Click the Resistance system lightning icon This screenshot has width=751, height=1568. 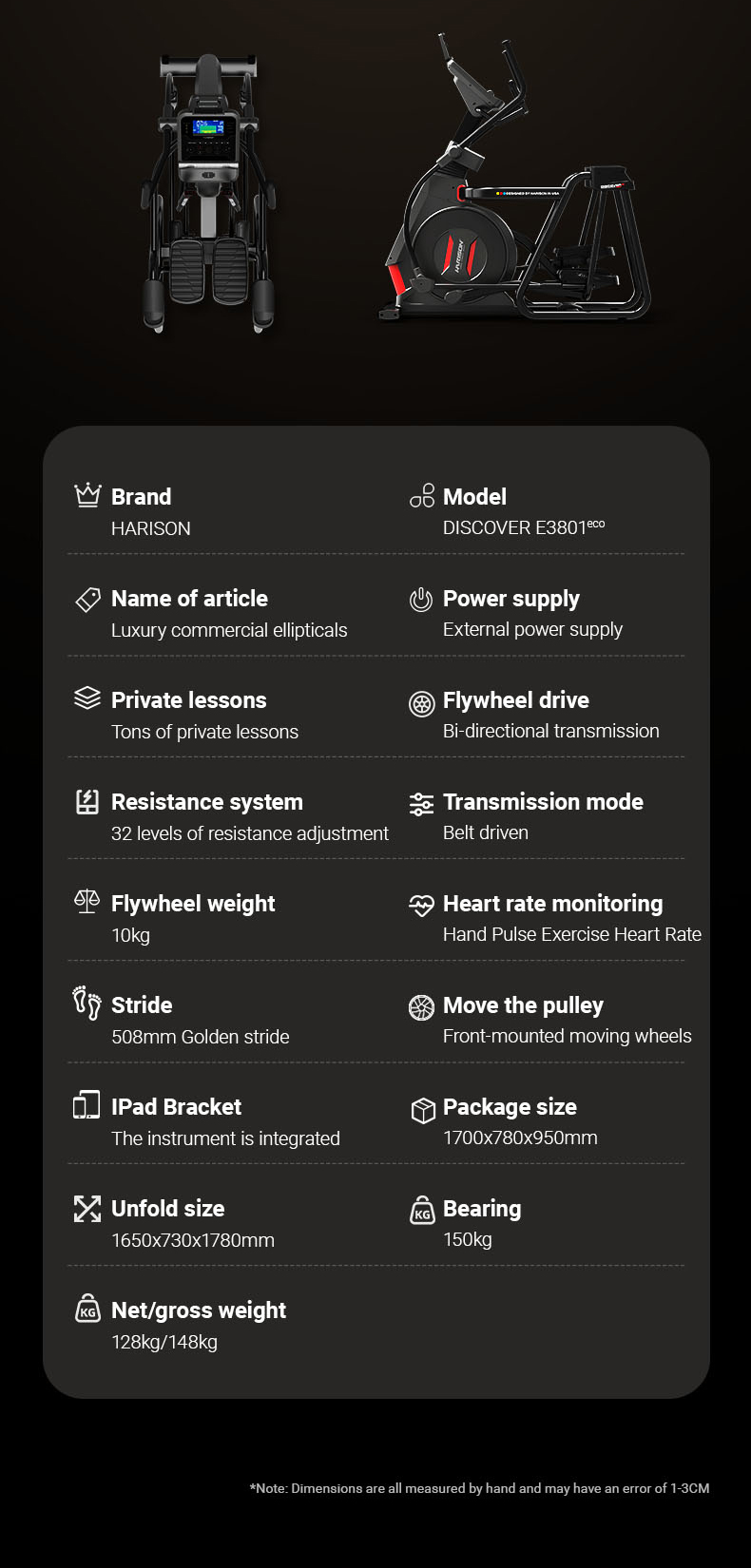[87, 801]
